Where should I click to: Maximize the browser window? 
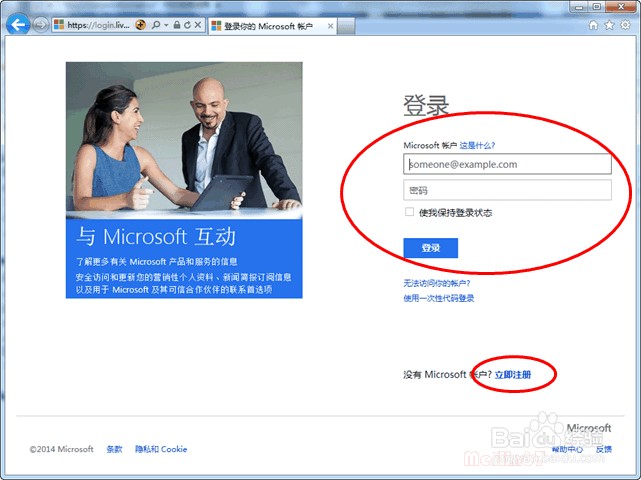coord(597,7)
